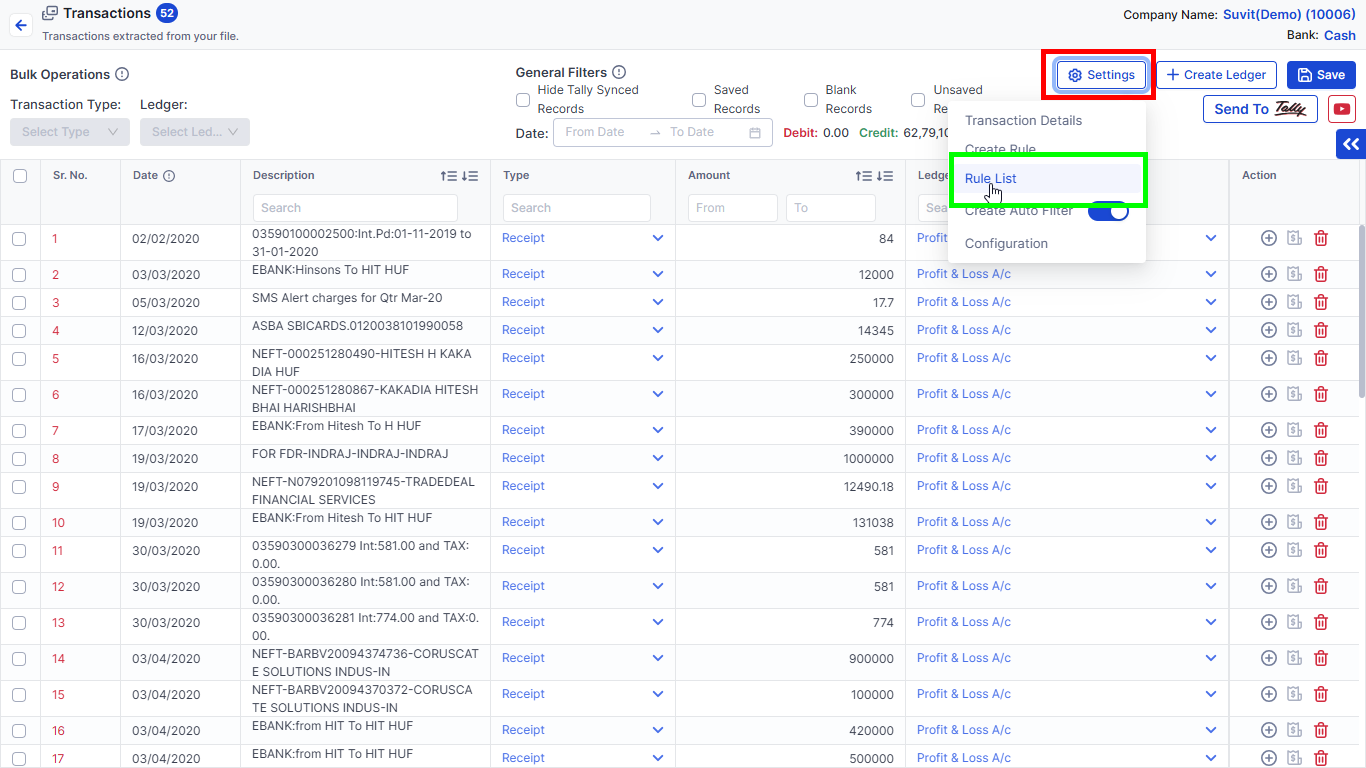The width and height of the screenshot is (1366, 768).
Task: Click the Date column info icon
Action: point(169,176)
